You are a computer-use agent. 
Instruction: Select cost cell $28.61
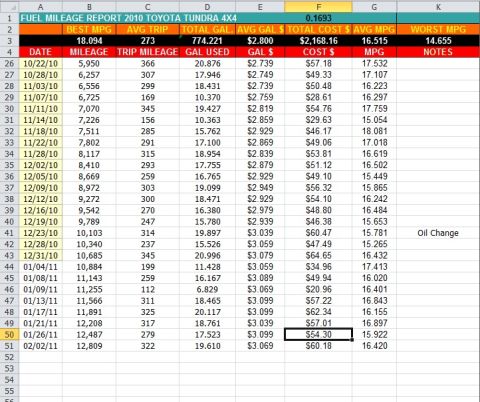[318, 97]
